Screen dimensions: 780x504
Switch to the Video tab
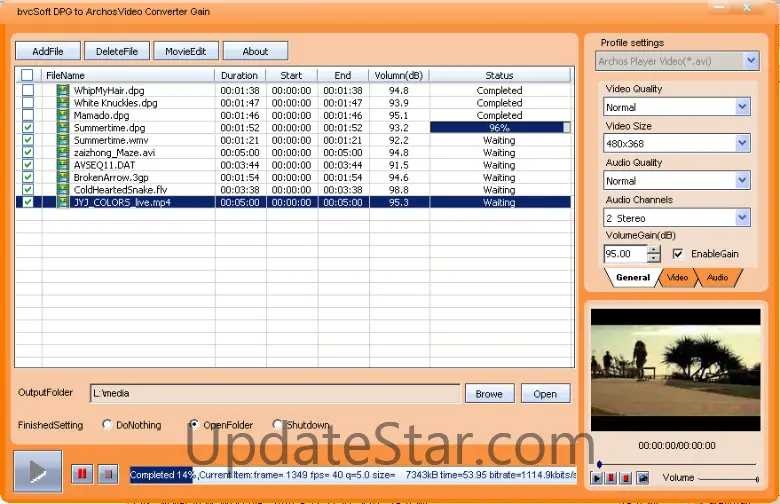pyautogui.click(x=677, y=278)
